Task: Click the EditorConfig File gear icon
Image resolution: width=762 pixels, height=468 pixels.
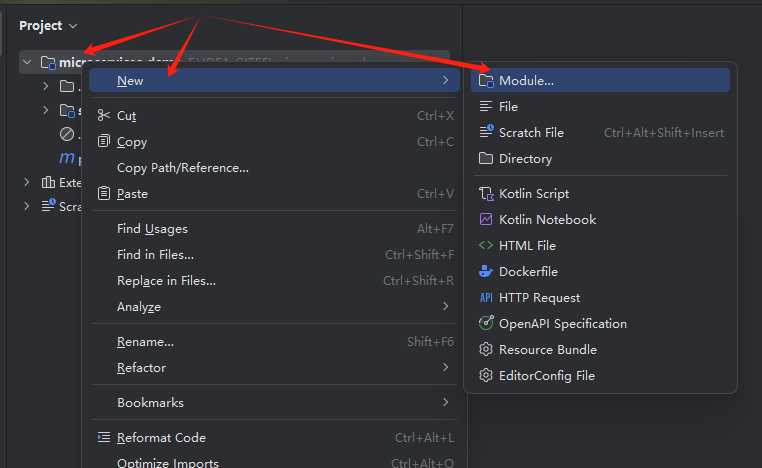Action: 486,376
